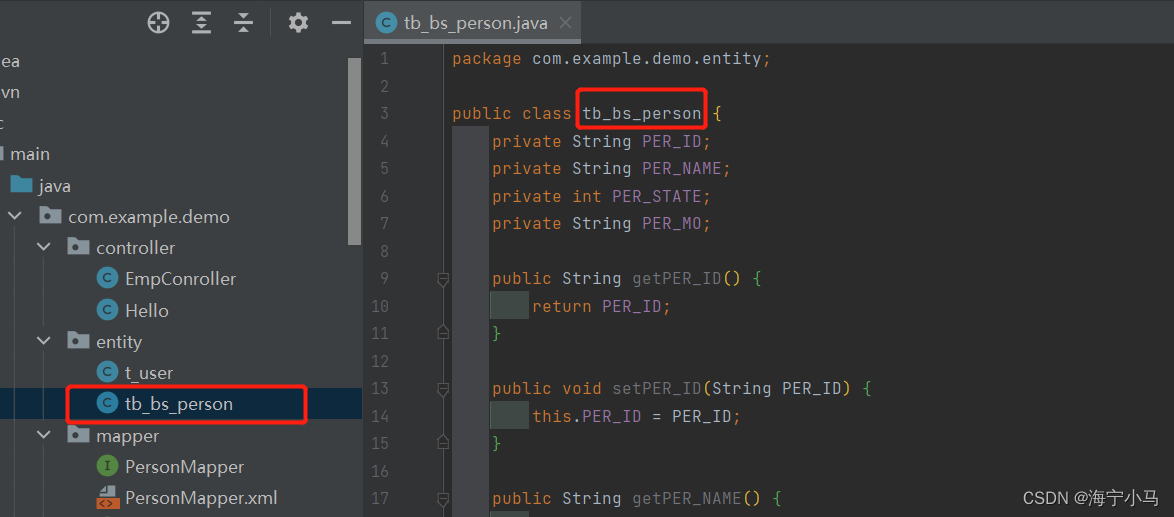The height and width of the screenshot is (517, 1174).
Task: Click the class name tb_bs_person in code
Action: pos(642,114)
